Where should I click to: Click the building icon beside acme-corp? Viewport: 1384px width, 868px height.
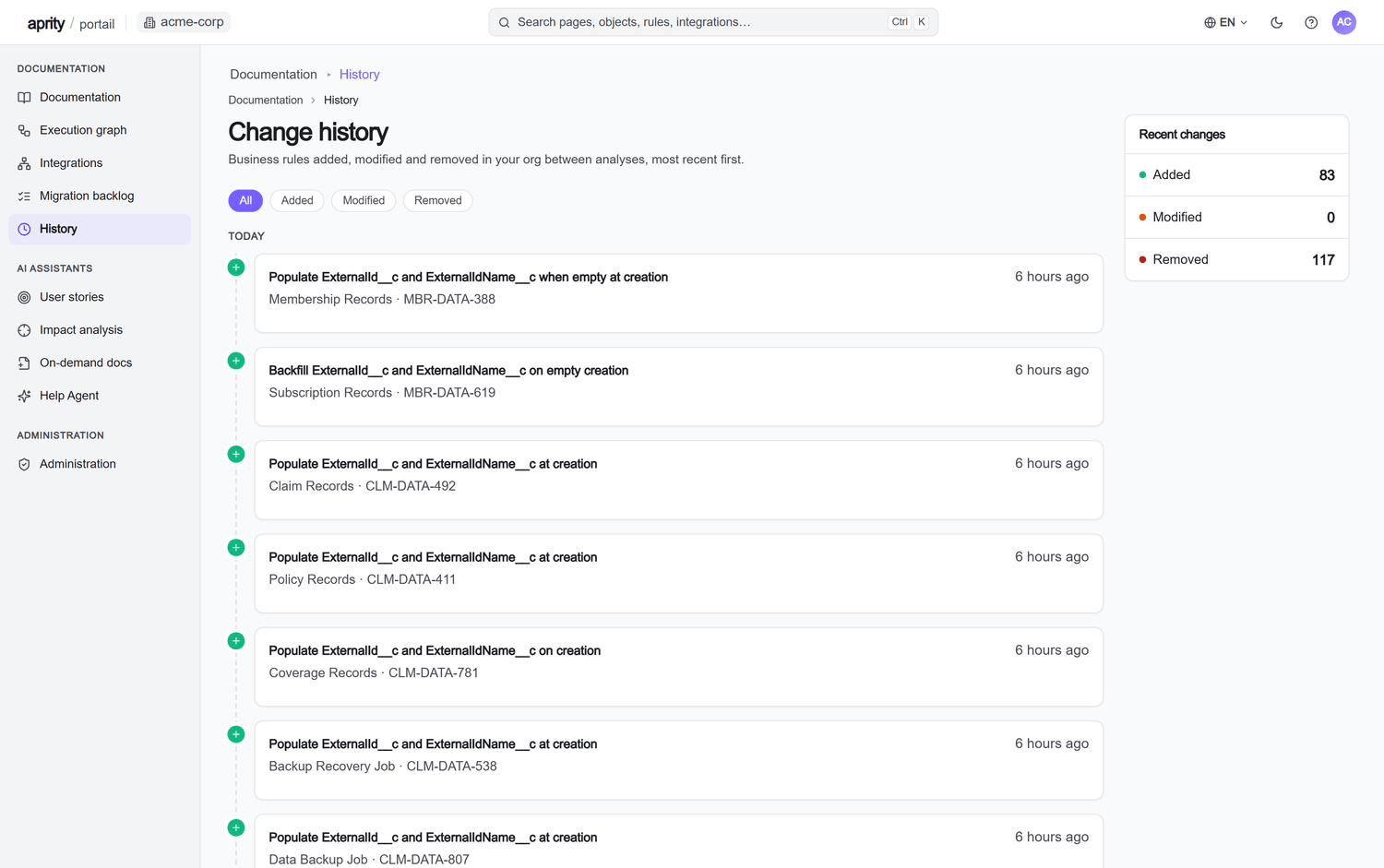(x=149, y=22)
